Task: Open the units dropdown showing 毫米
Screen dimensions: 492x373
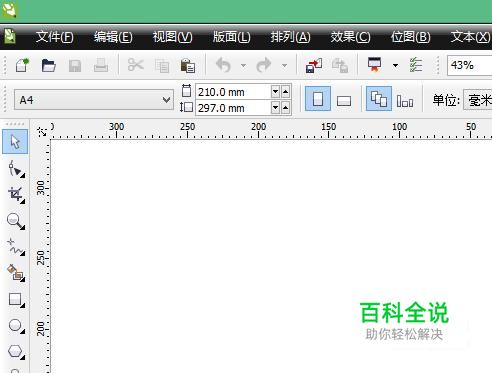Action: [478, 100]
